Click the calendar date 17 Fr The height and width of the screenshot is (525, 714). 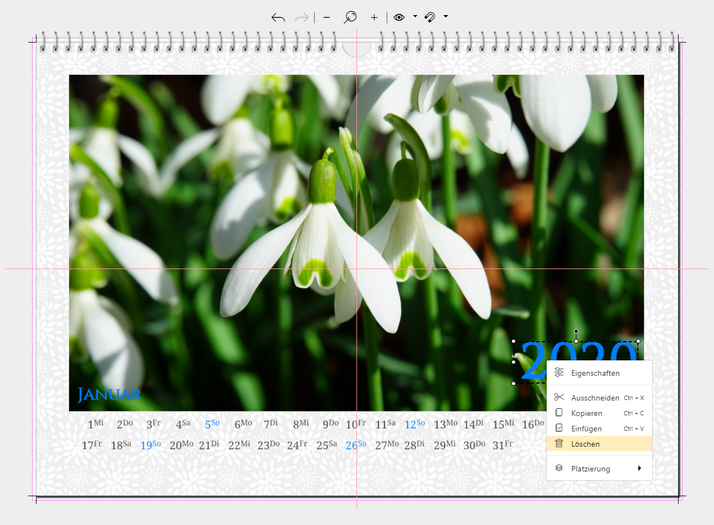[x=92, y=445]
